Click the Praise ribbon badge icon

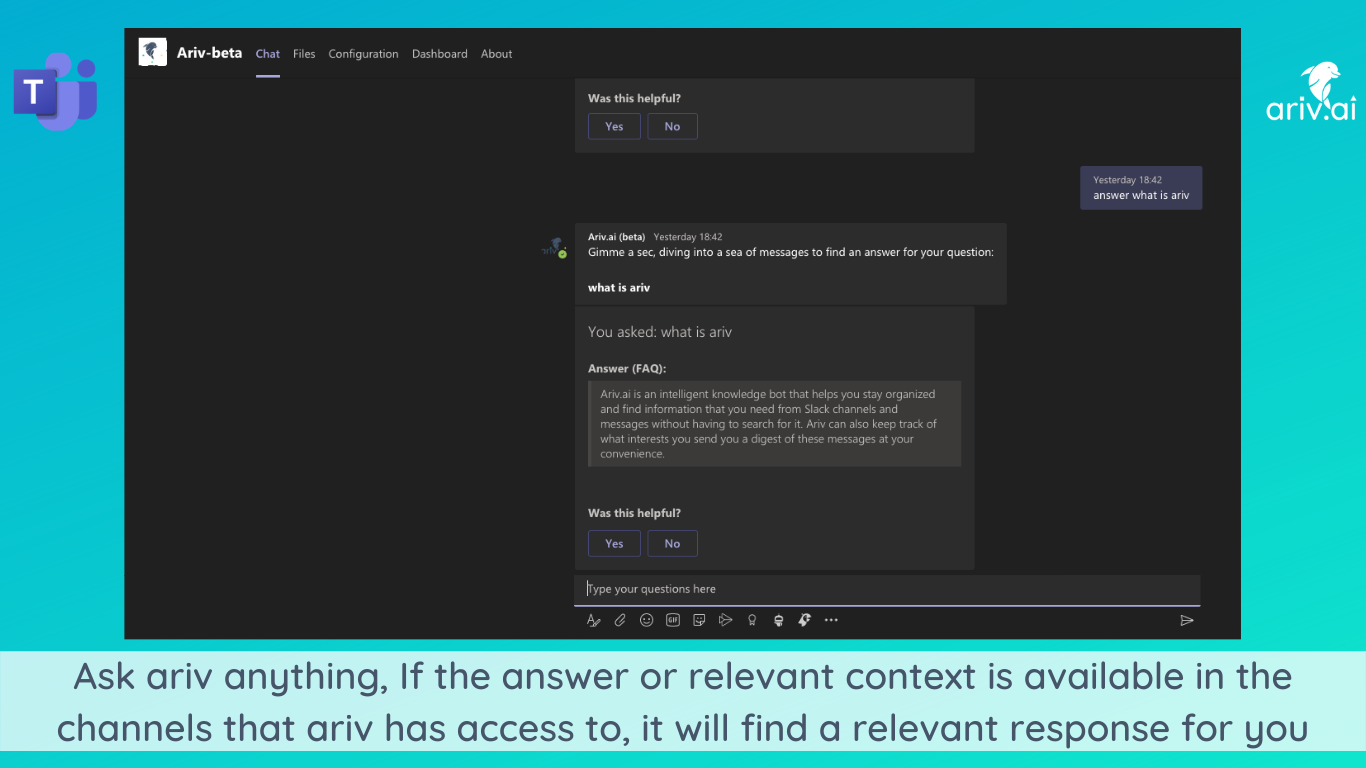752,620
